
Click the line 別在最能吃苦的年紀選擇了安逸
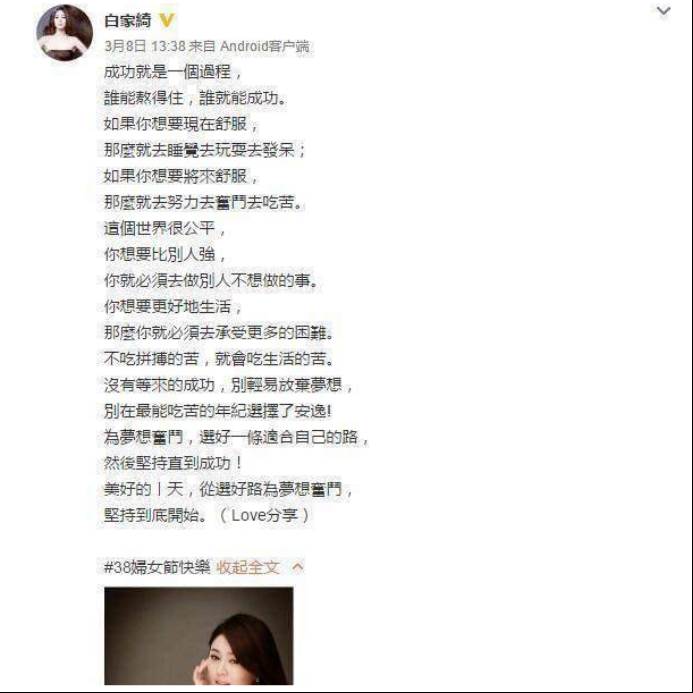pyautogui.click(x=218, y=411)
